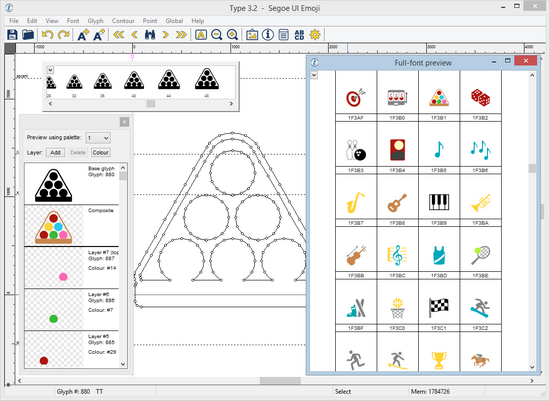Select the saxophone glyph 1F3B7

coord(356,201)
